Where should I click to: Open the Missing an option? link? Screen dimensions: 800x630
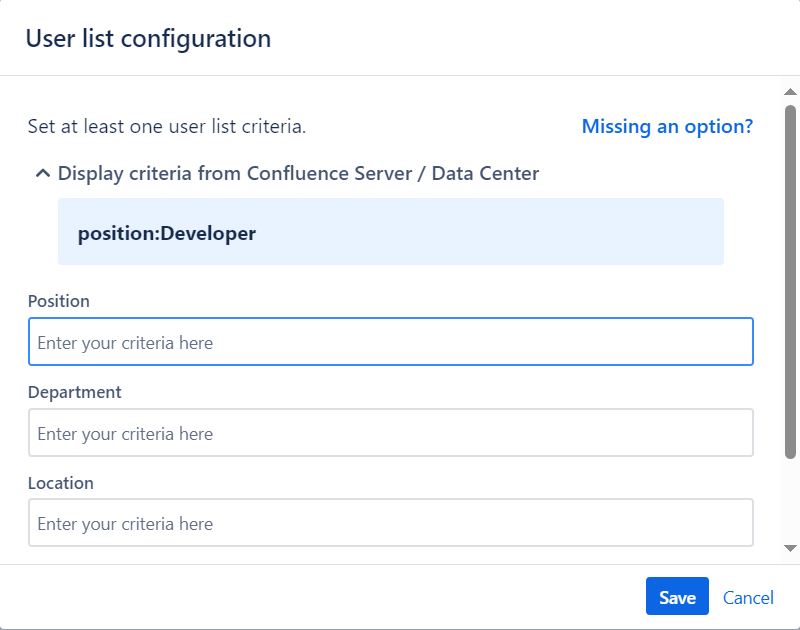[667, 126]
